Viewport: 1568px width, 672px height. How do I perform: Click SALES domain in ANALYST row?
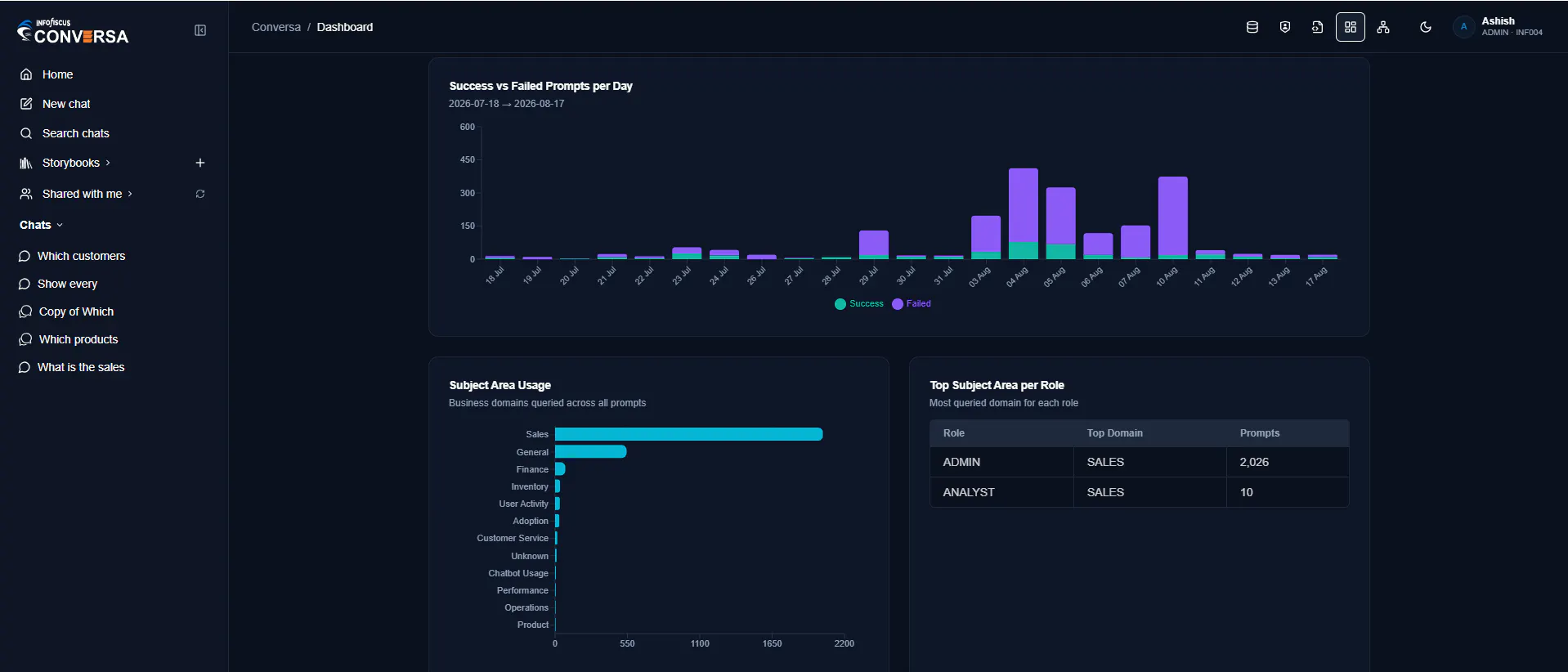click(1105, 492)
